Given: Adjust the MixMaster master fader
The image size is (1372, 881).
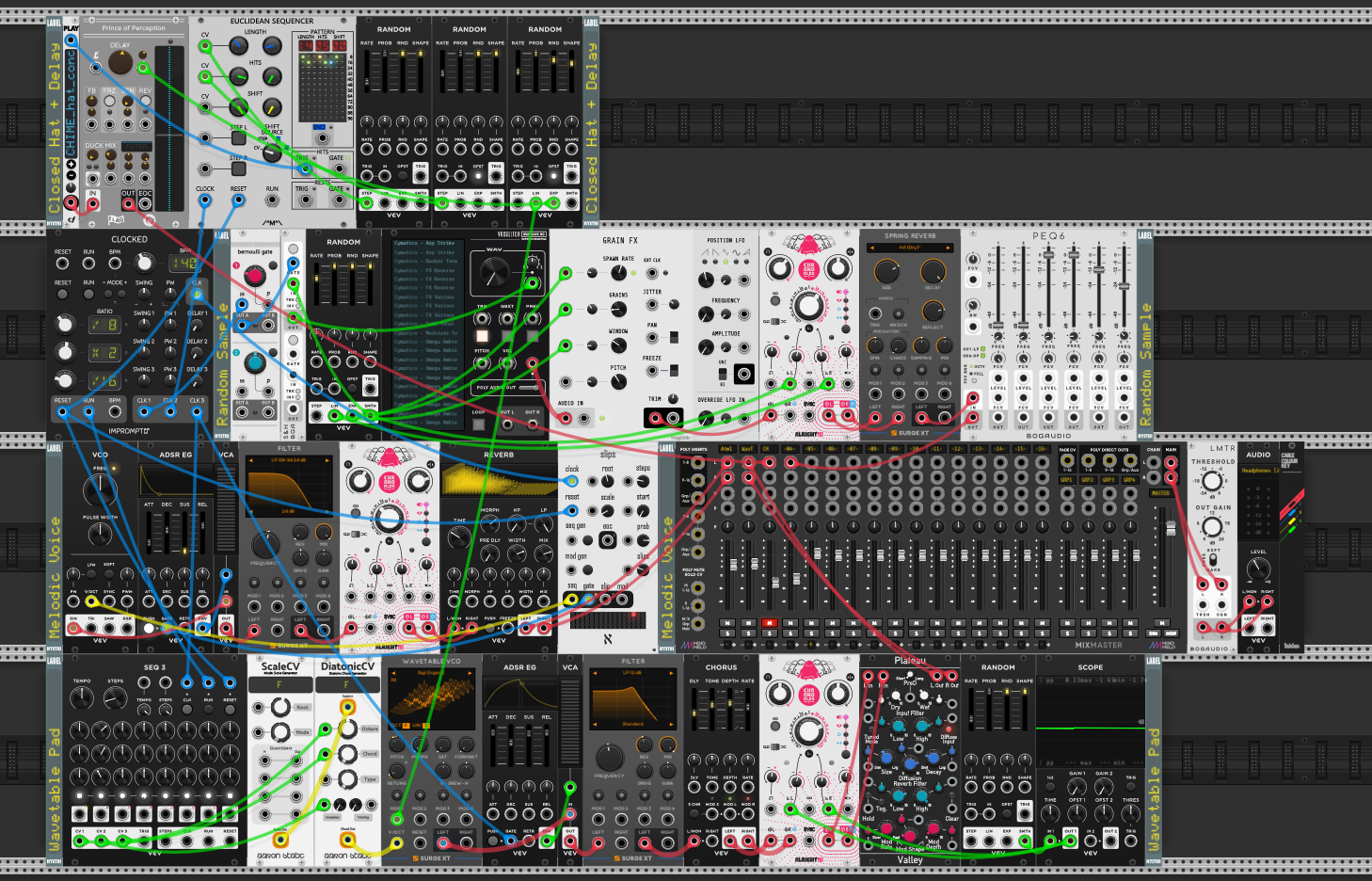Looking at the screenshot, I should click(x=1171, y=528).
